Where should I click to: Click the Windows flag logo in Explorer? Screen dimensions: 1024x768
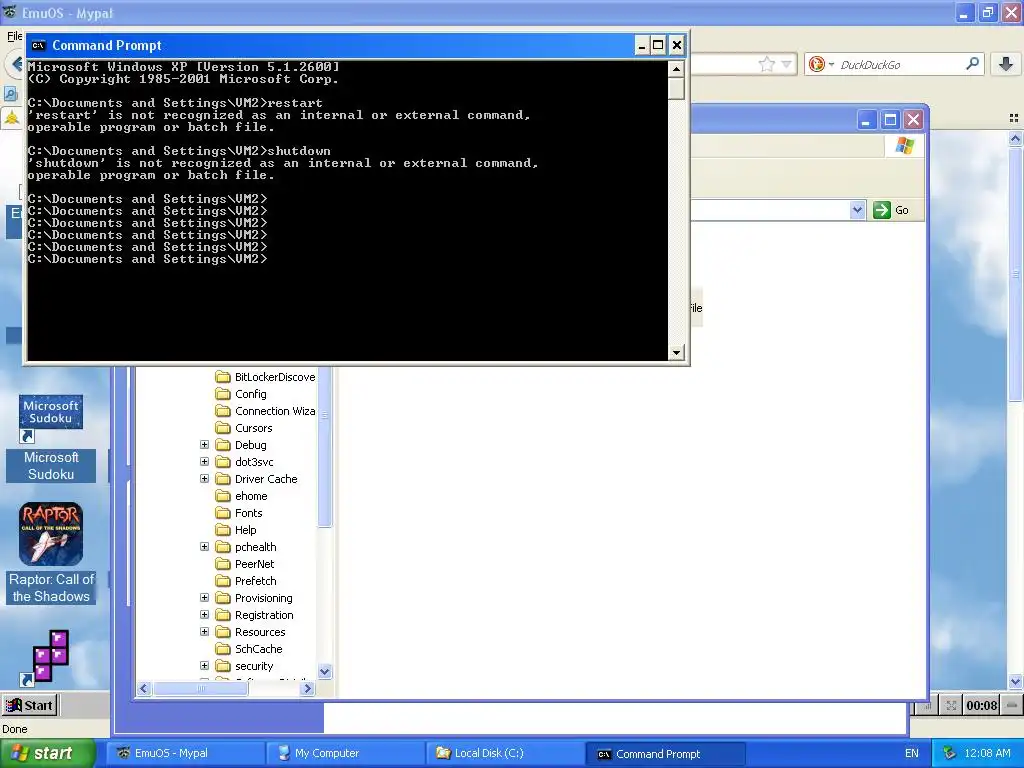pos(904,146)
